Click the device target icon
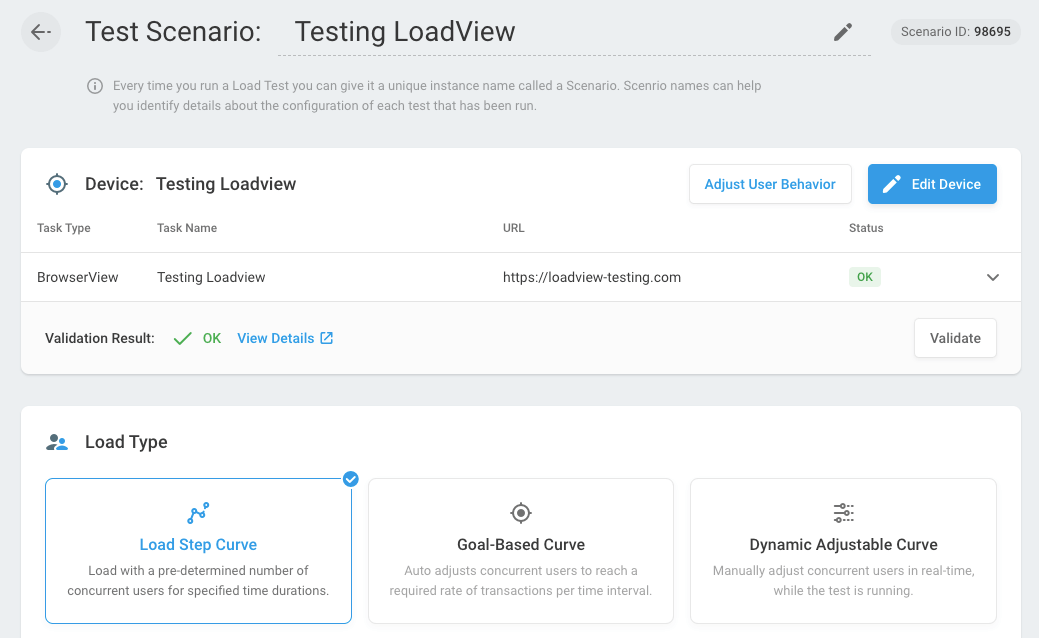 click(x=57, y=184)
